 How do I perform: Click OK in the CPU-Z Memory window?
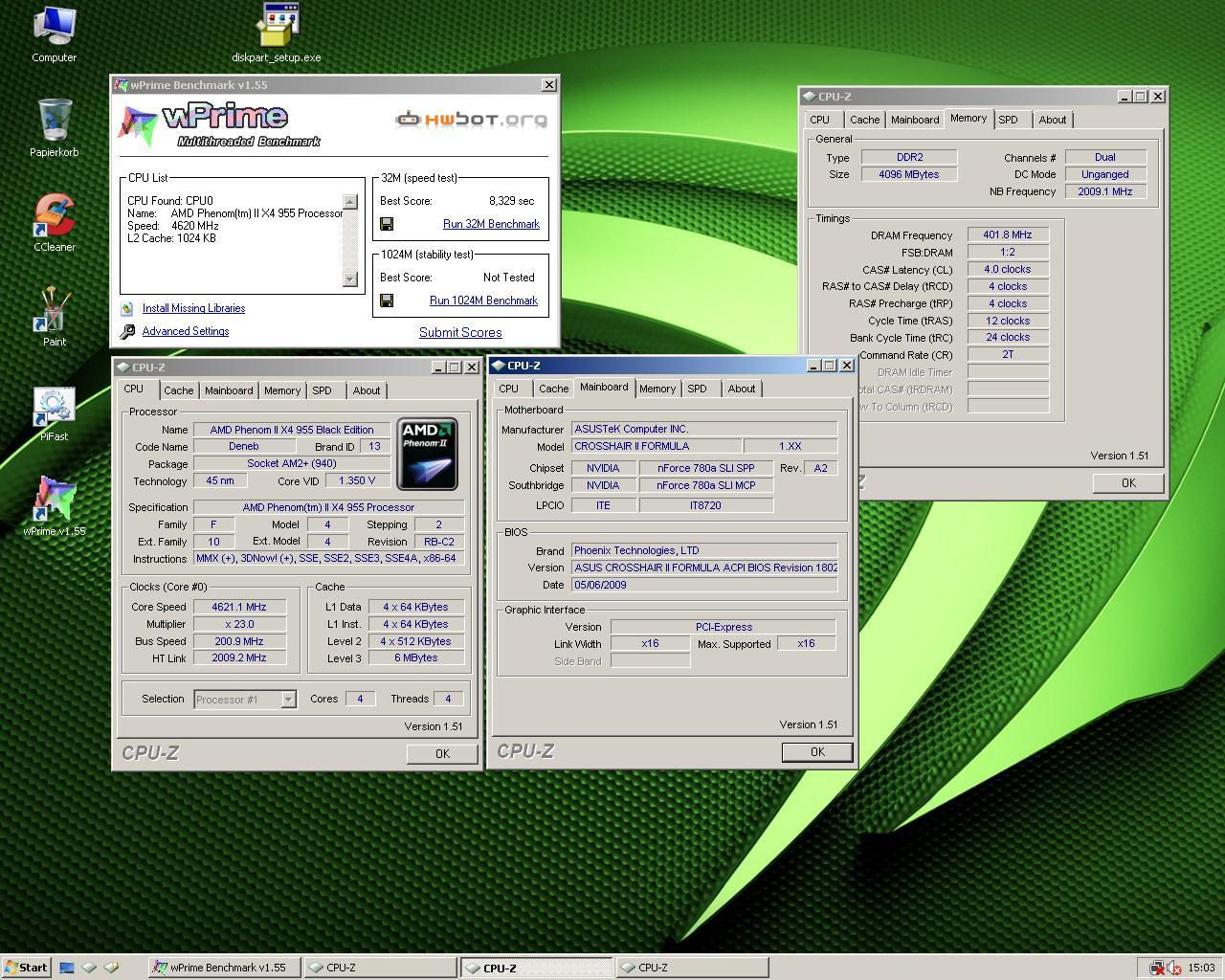1128,482
